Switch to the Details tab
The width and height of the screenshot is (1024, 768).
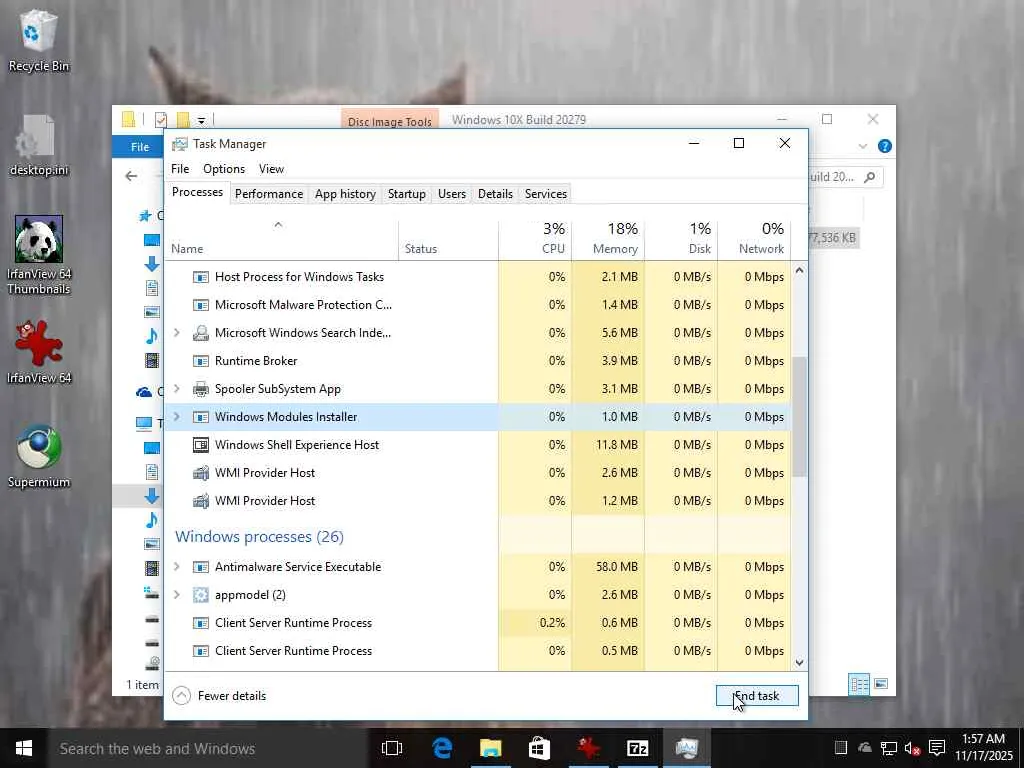495,194
